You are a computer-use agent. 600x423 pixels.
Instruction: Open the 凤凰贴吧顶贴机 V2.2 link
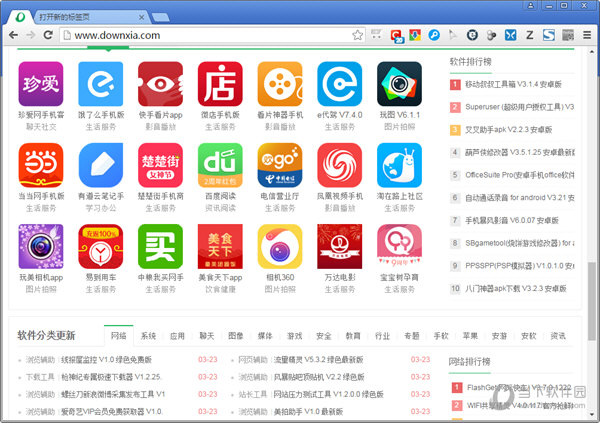[319, 377]
